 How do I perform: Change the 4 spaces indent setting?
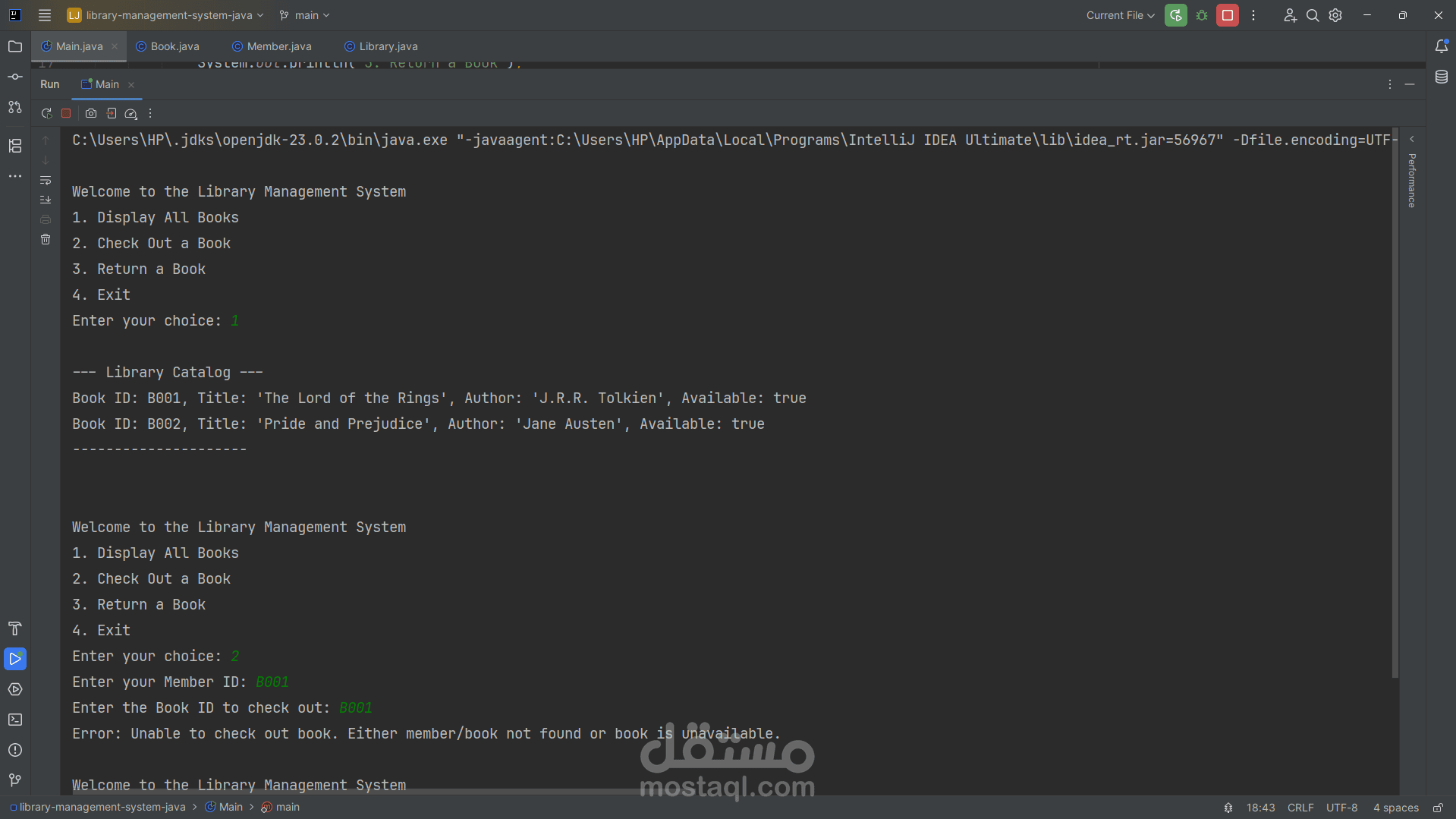[1395, 808]
